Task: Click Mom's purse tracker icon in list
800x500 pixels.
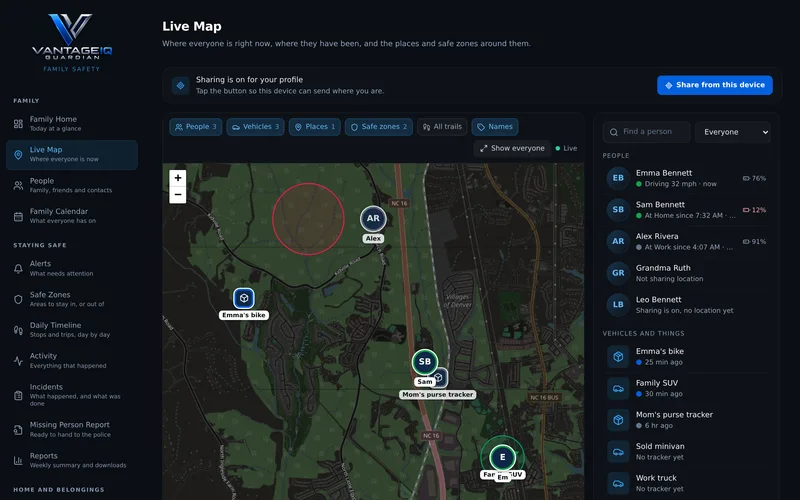Action: coord(618,420)
